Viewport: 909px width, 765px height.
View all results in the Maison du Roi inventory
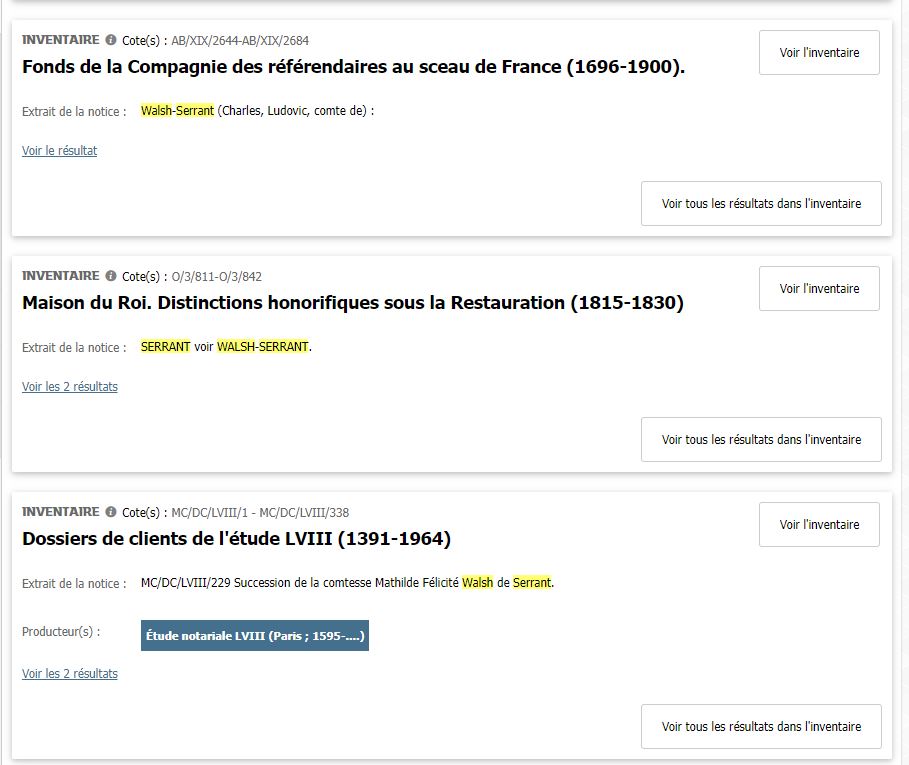760,440
